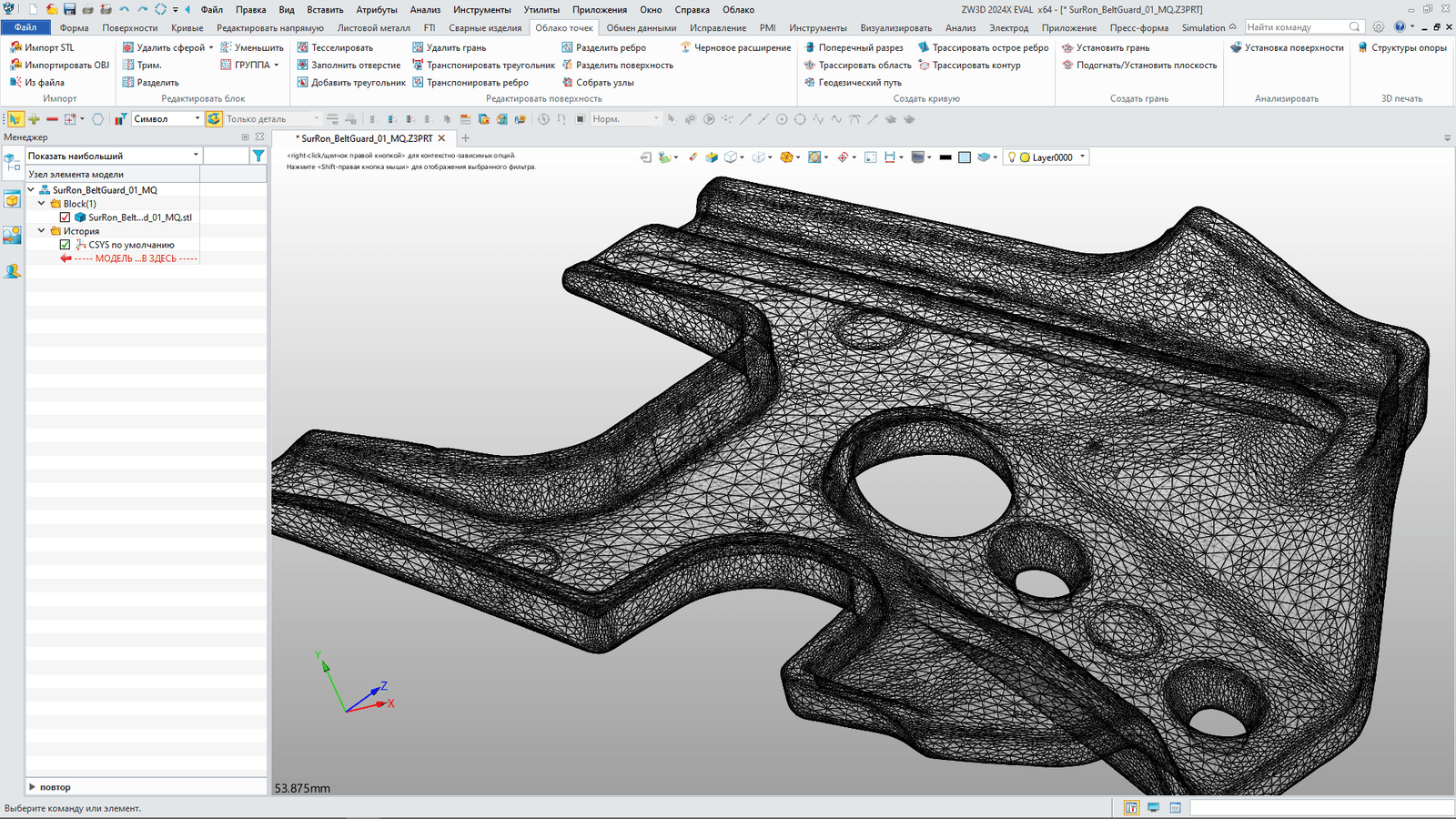Click the filter funnel icon in Manager
Viewport: 1456px width, 819px height.
tap(258, 156)
